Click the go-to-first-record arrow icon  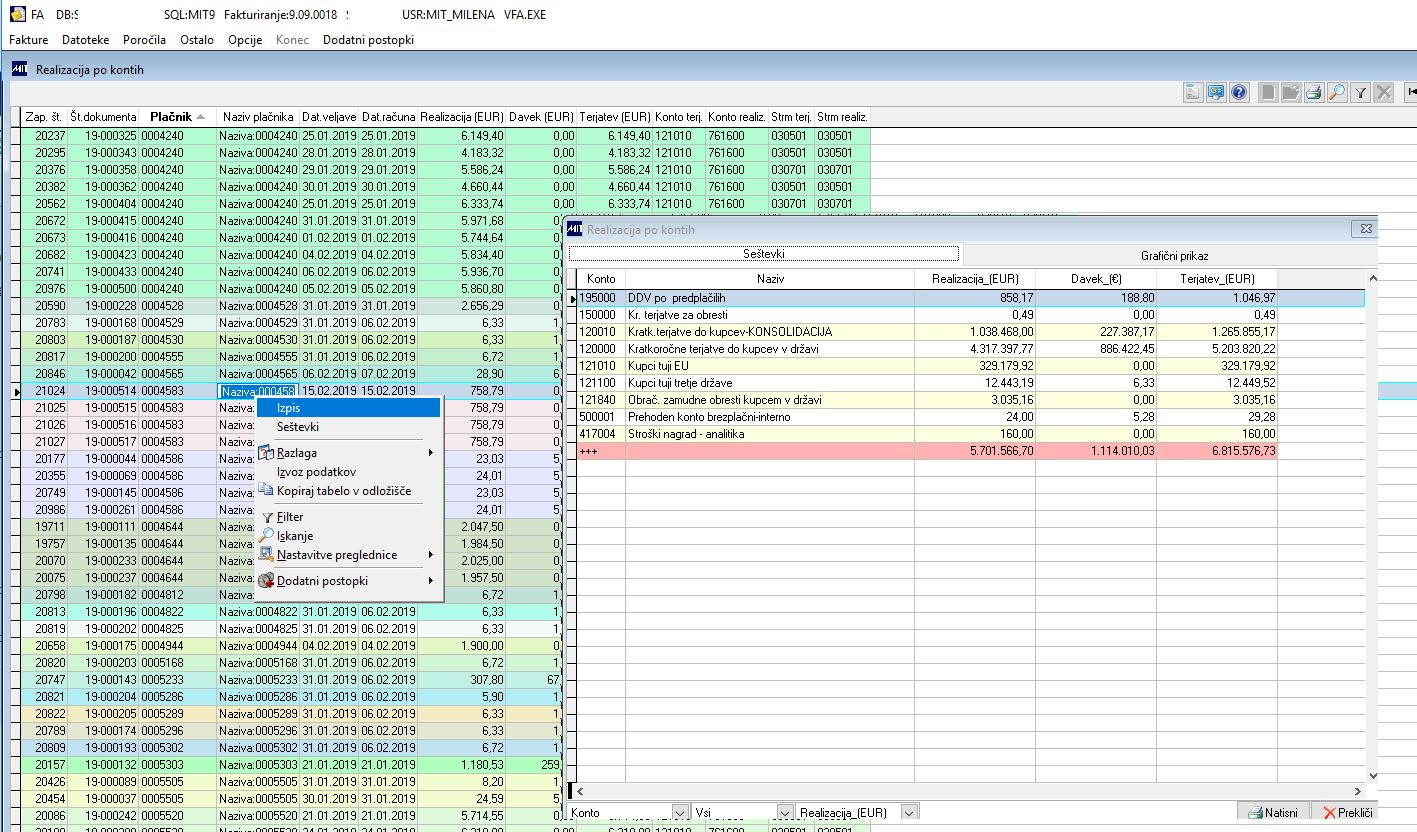click(1411, 93)
